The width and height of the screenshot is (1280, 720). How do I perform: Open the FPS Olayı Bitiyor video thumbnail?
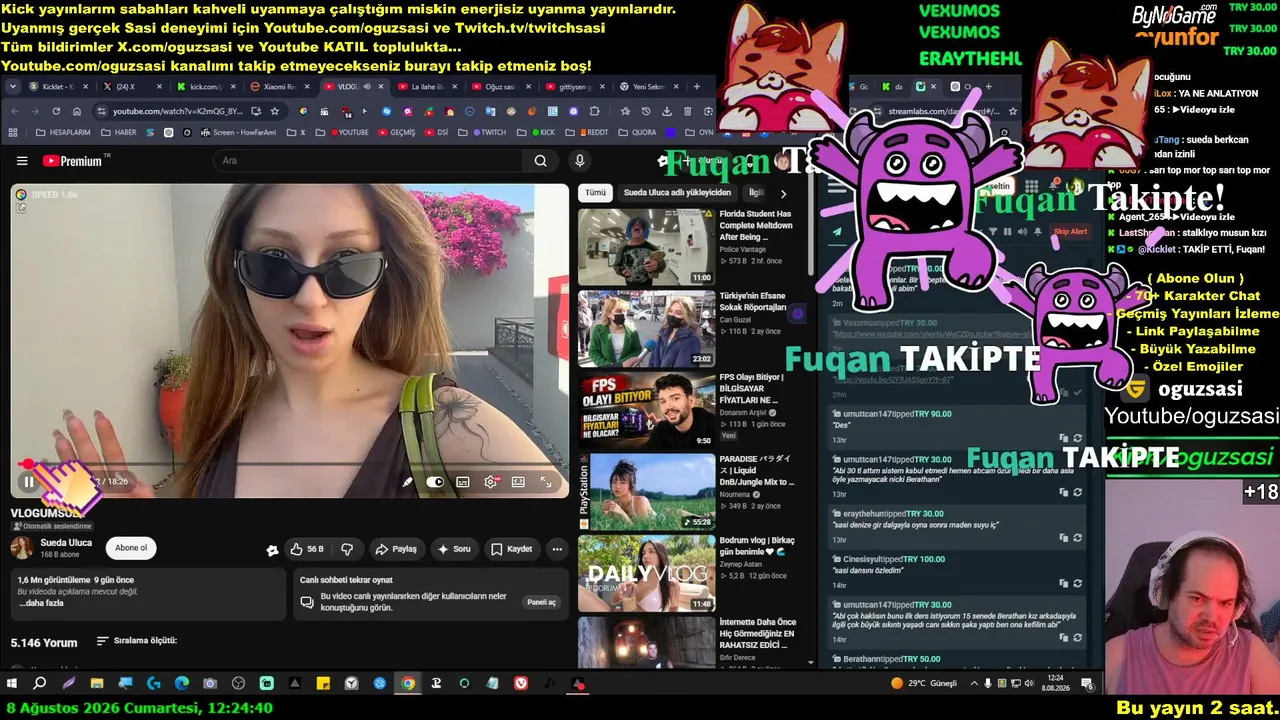[646, 411]
